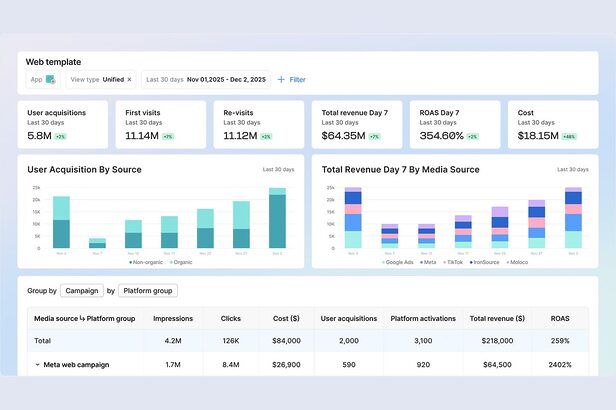
Task: Sort by Total revenue ($) column header
Action: click(x=497, y=318)
